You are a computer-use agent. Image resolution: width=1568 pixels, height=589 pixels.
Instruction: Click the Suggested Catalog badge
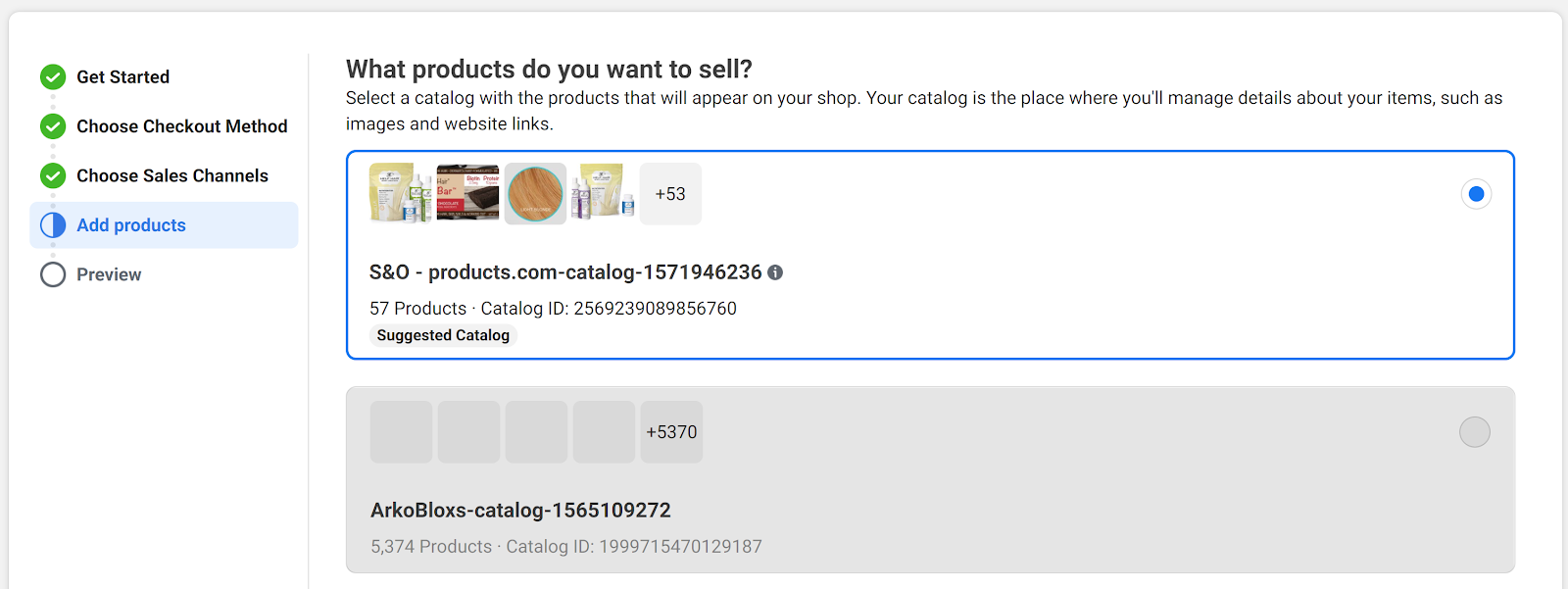tap(443, 335)
